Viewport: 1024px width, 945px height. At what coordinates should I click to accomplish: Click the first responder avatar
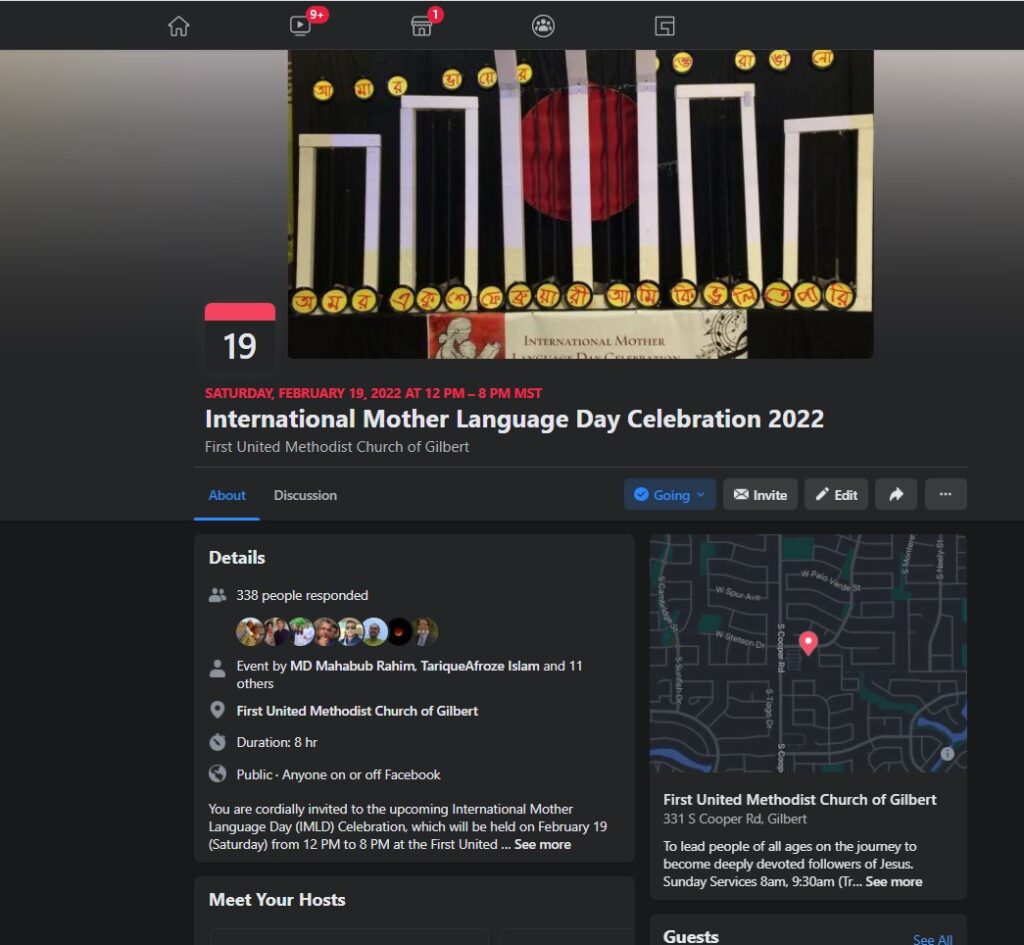[x=249, y=632]
